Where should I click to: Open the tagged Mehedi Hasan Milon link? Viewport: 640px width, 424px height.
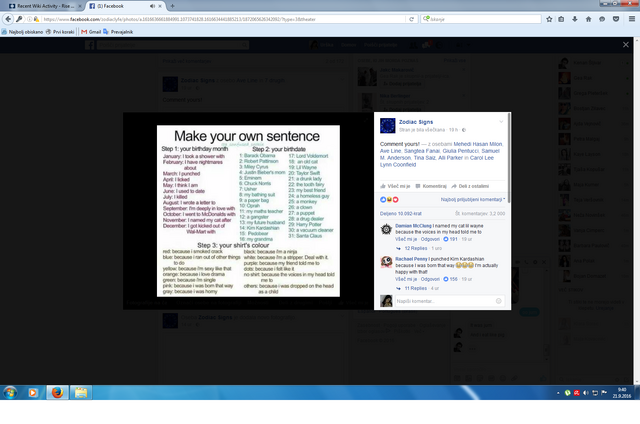pos(478,144)
